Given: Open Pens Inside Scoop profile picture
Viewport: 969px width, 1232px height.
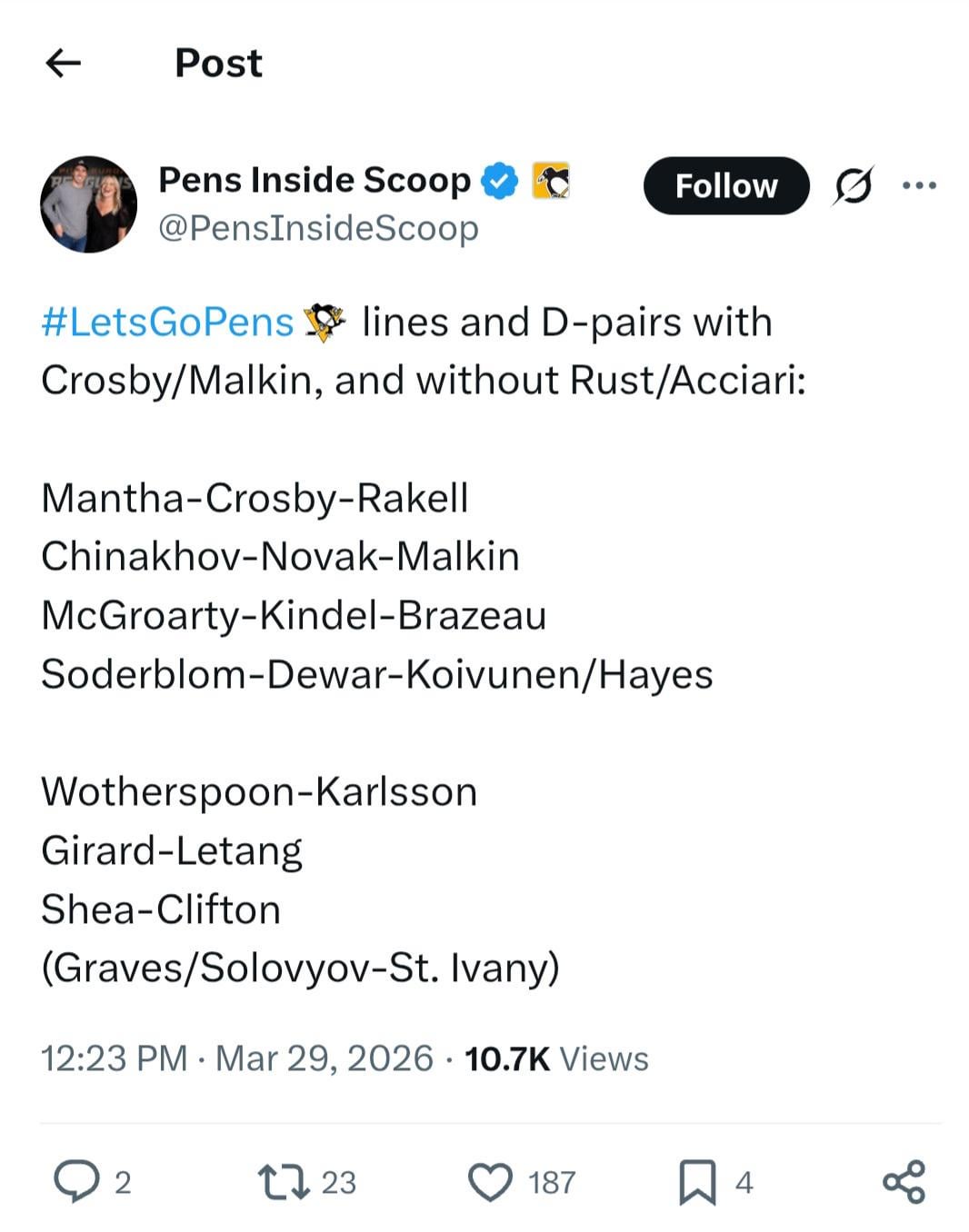Looking at the screenshot, I should pos(88,204).
